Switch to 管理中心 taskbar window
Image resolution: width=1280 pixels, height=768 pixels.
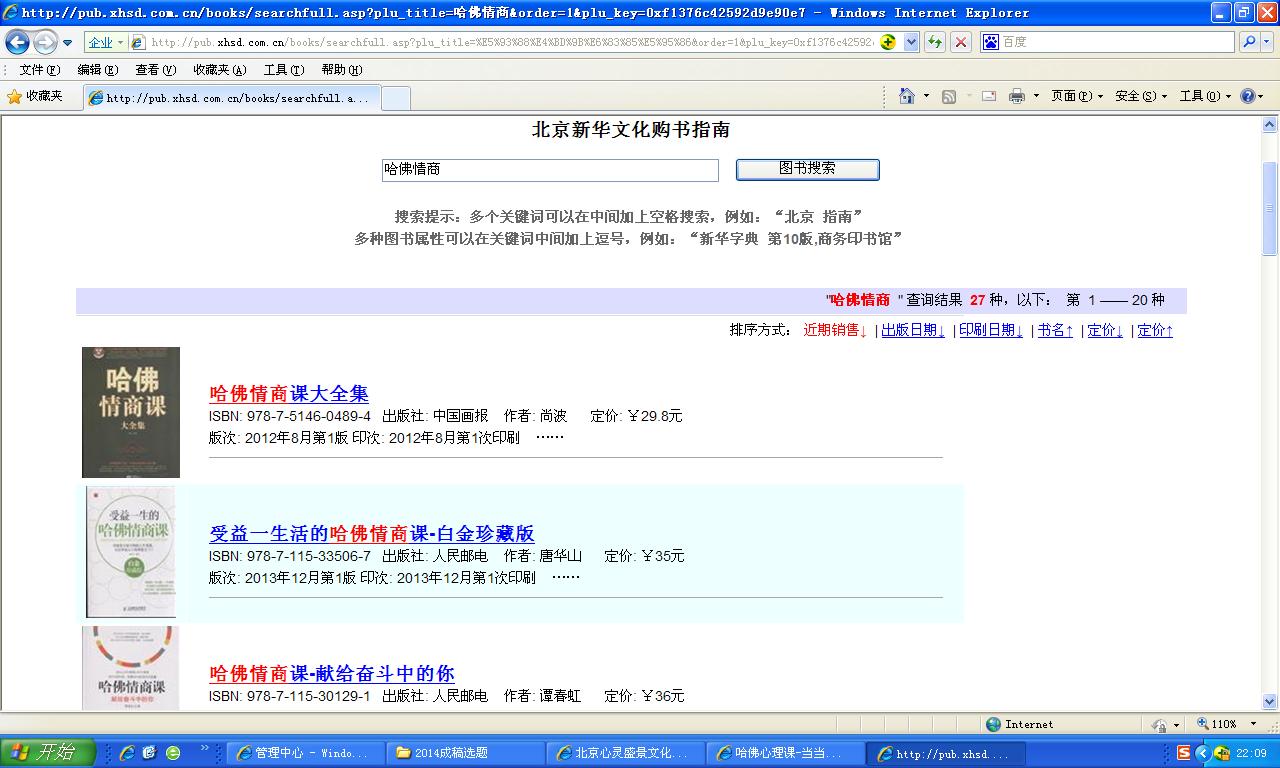305,753
